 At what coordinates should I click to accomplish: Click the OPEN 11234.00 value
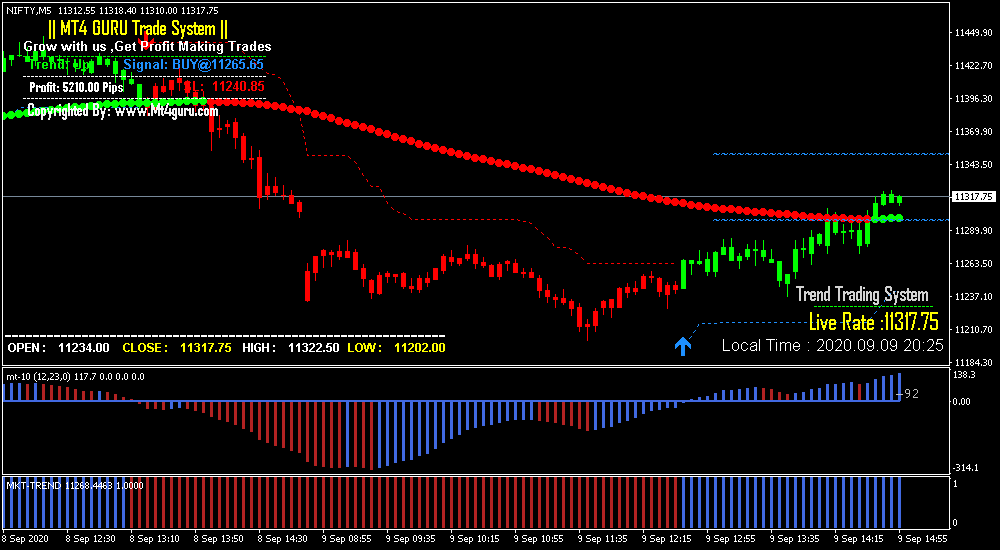tap(58, 348)
